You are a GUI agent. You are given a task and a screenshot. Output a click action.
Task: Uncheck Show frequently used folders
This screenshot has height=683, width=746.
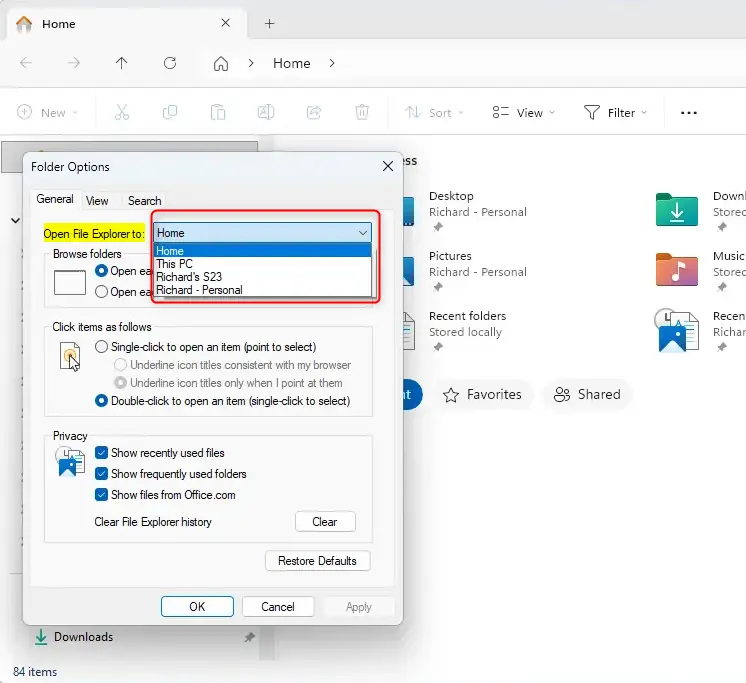tap(101, 474)
